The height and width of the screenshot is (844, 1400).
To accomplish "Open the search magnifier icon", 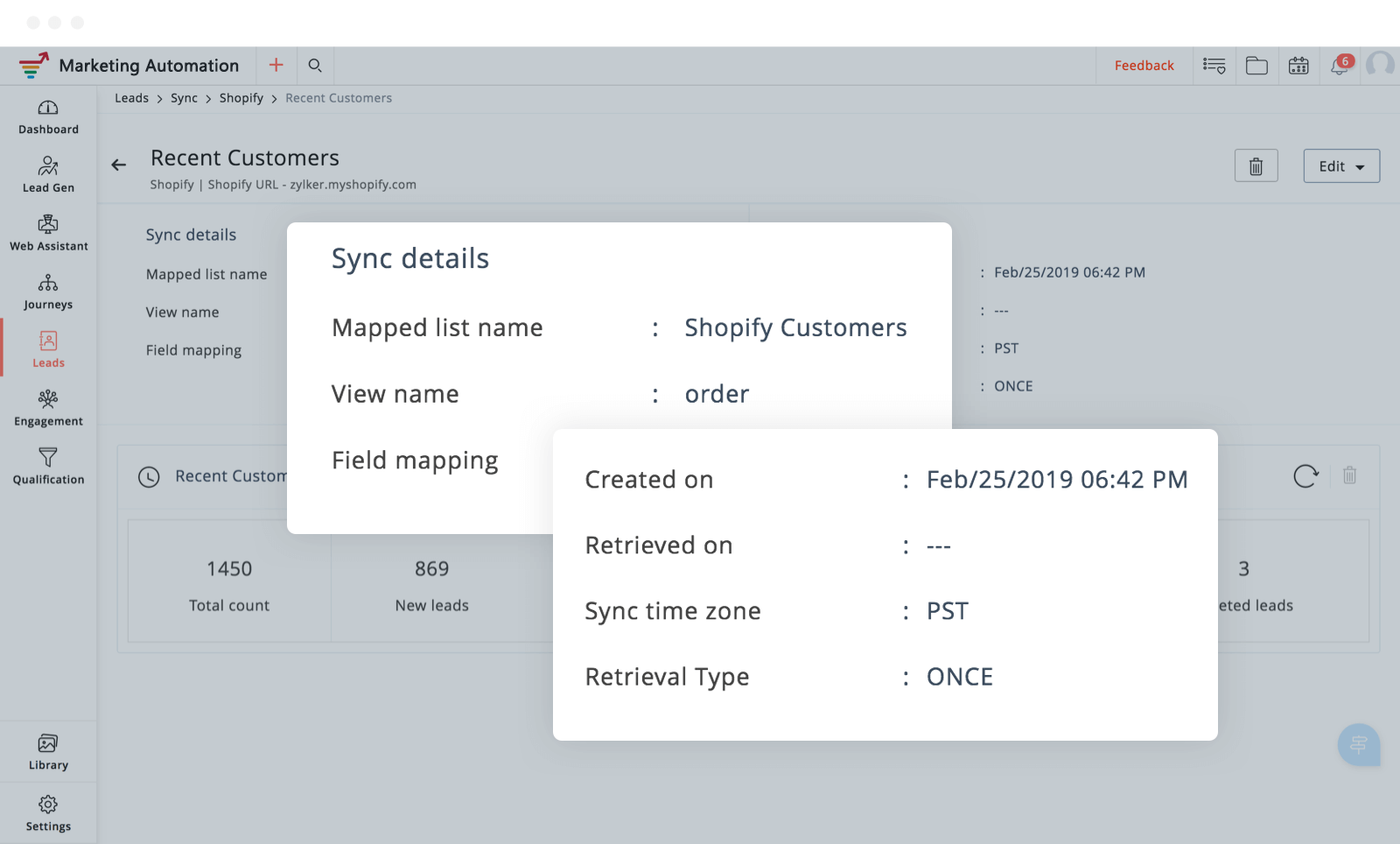I will (x=315, y=65).
